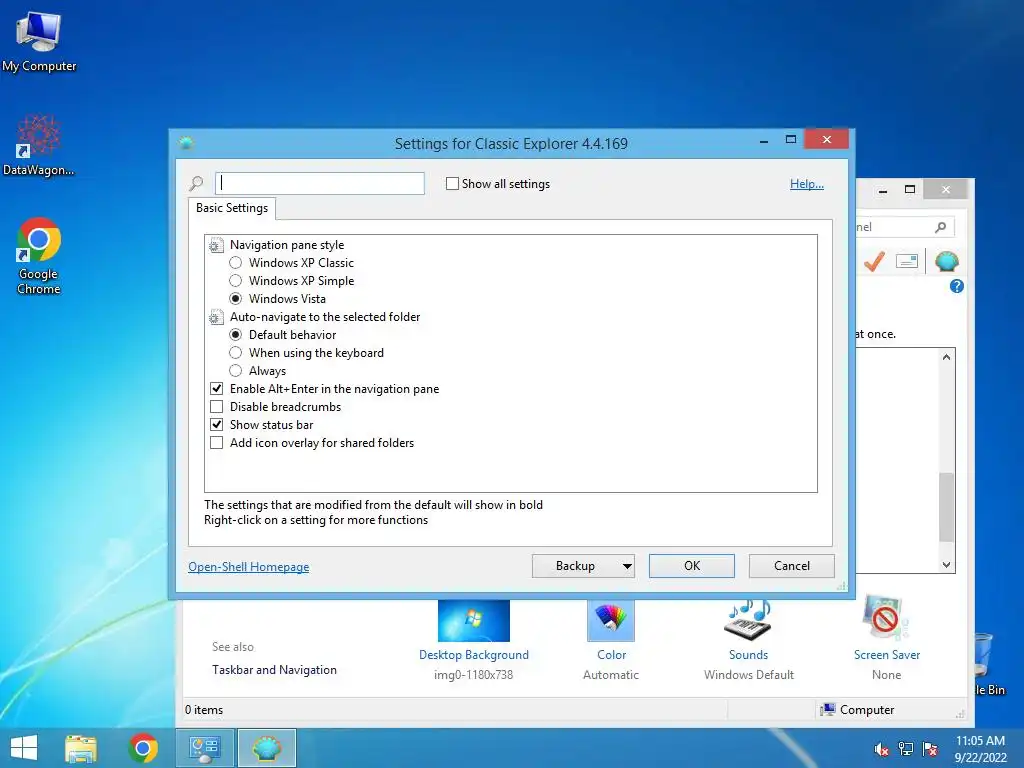Click the OK button
This screenshot has width=1024, height=768.
click(x=692, y=566)
